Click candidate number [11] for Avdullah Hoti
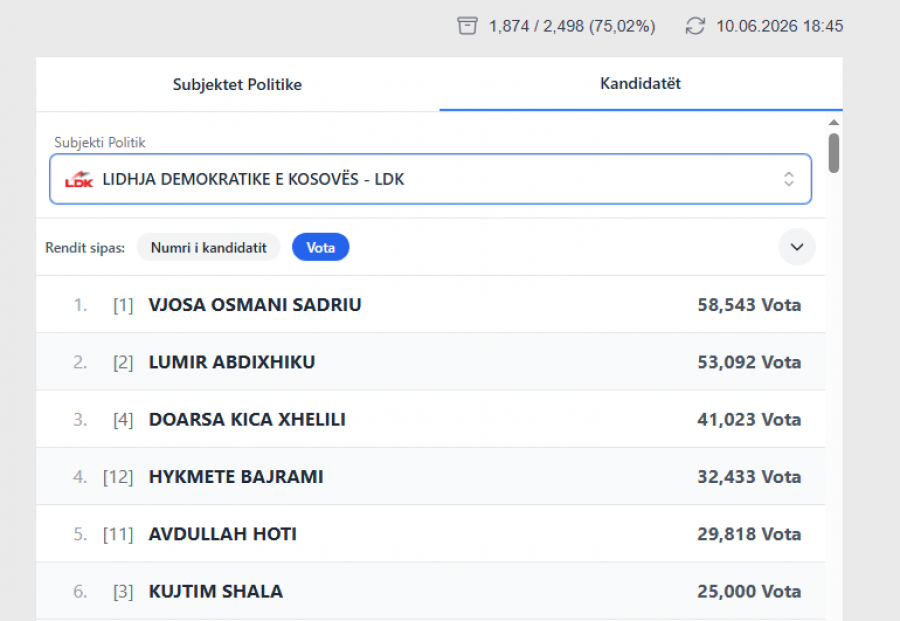This screenshot has width=900, height=621. (x=118, y=534)
